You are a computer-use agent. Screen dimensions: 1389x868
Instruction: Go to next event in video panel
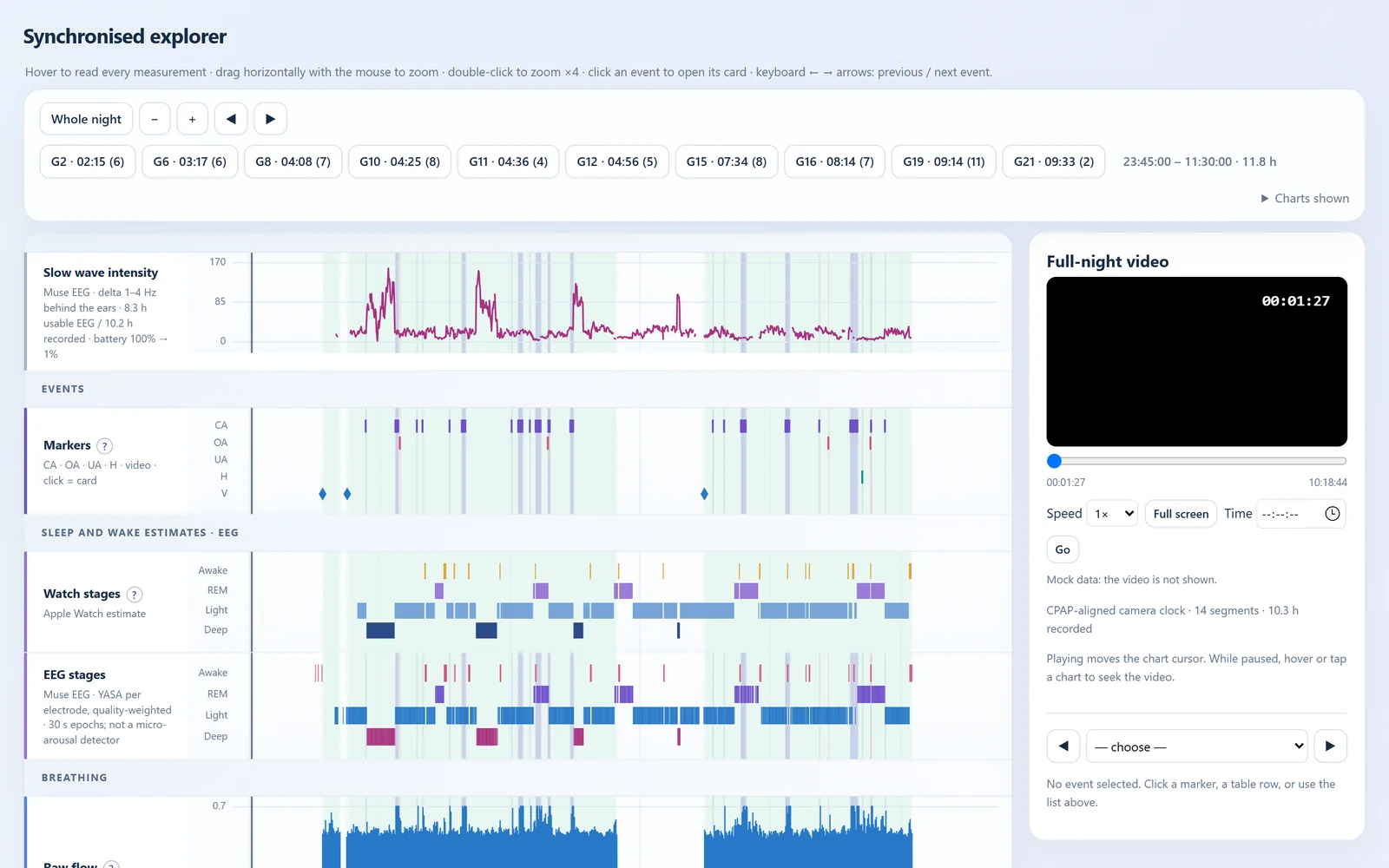(x=1330, y=746)
